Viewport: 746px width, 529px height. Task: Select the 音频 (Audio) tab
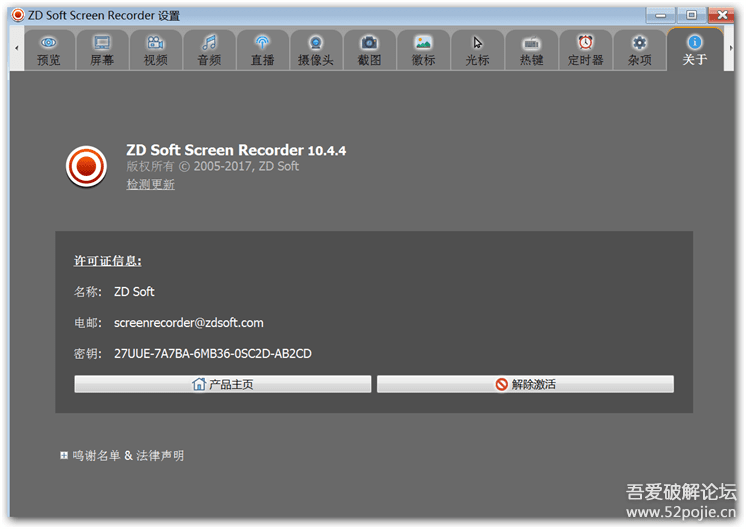pos(209,50)
